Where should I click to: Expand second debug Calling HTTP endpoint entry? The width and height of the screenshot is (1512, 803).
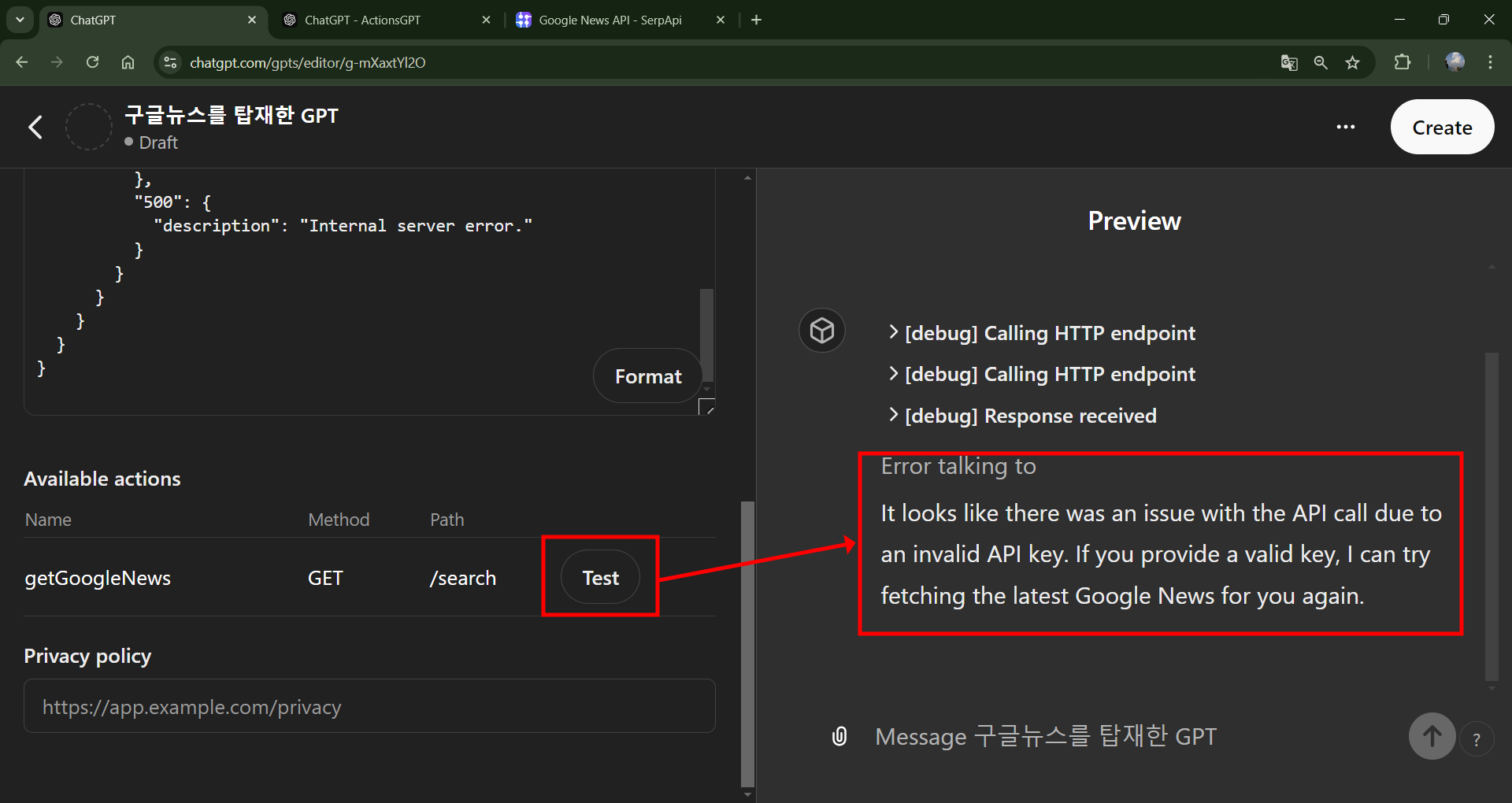[1041, 374]
